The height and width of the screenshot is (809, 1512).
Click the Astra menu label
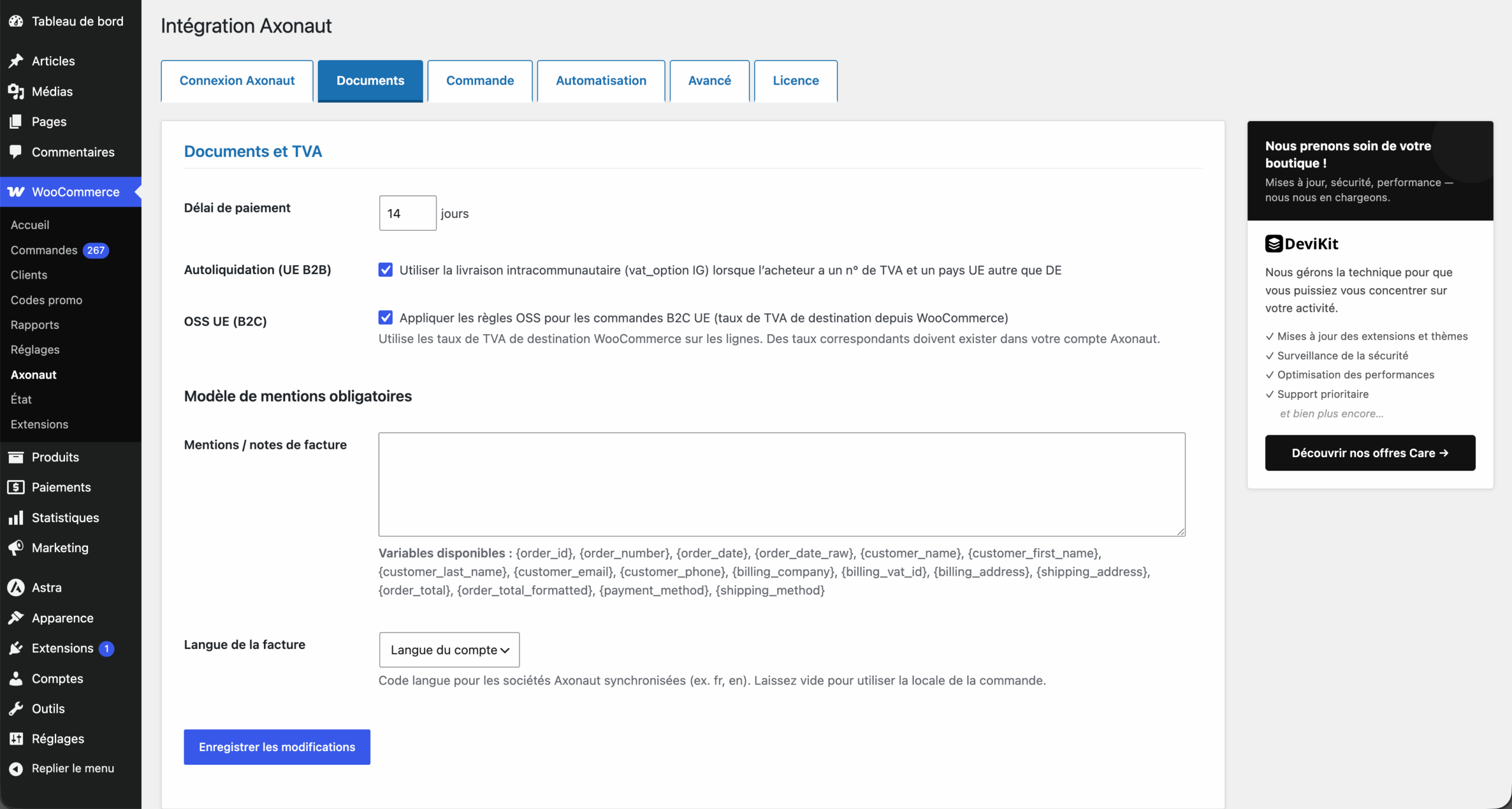point(47,588)
